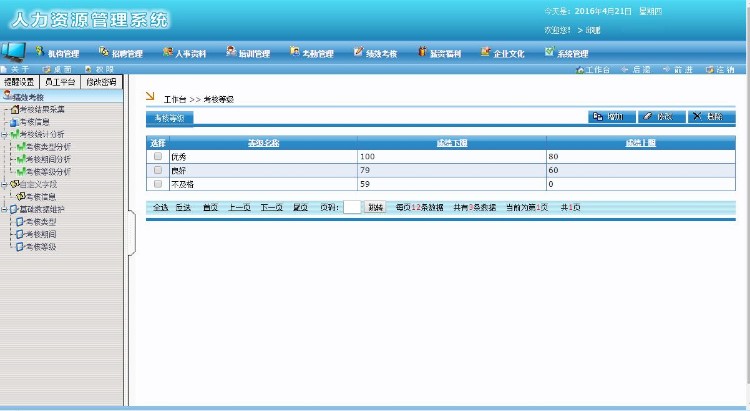Collapse the 基础数据维护 tree node
750x411 pixels.
(4, 210)
